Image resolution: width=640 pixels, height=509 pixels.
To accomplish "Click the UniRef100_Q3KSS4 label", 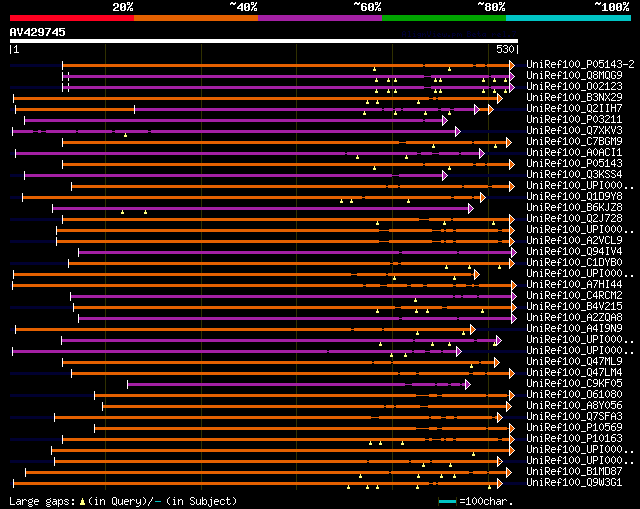I will coord(574,175).
